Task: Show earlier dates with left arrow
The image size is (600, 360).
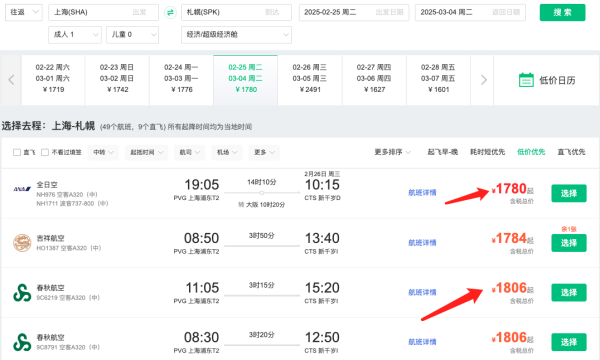Action: pos(11,80)
